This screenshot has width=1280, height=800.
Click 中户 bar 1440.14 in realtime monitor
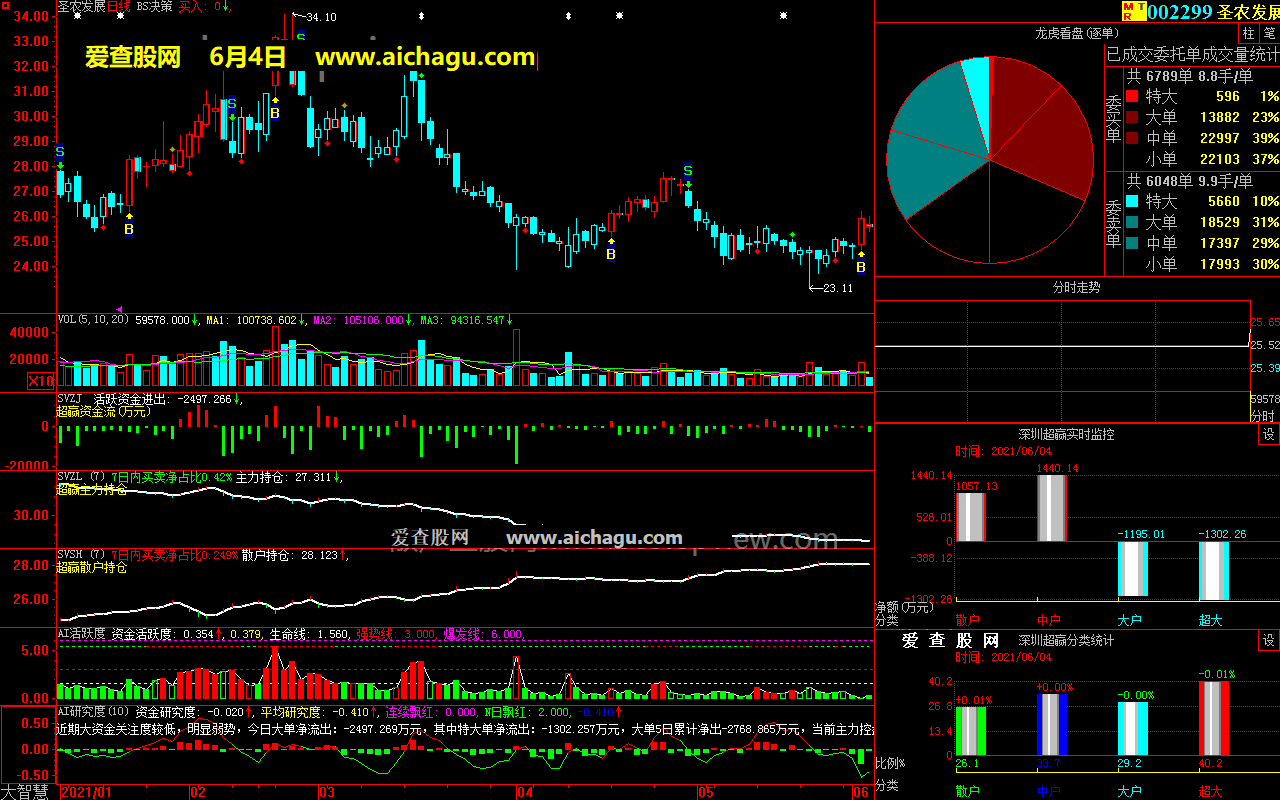point(1052,508)
